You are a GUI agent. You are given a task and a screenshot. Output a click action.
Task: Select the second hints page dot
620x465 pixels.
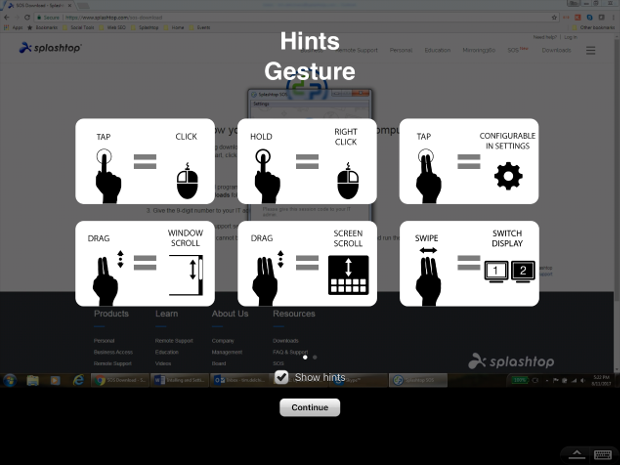[x=315, y=357]
